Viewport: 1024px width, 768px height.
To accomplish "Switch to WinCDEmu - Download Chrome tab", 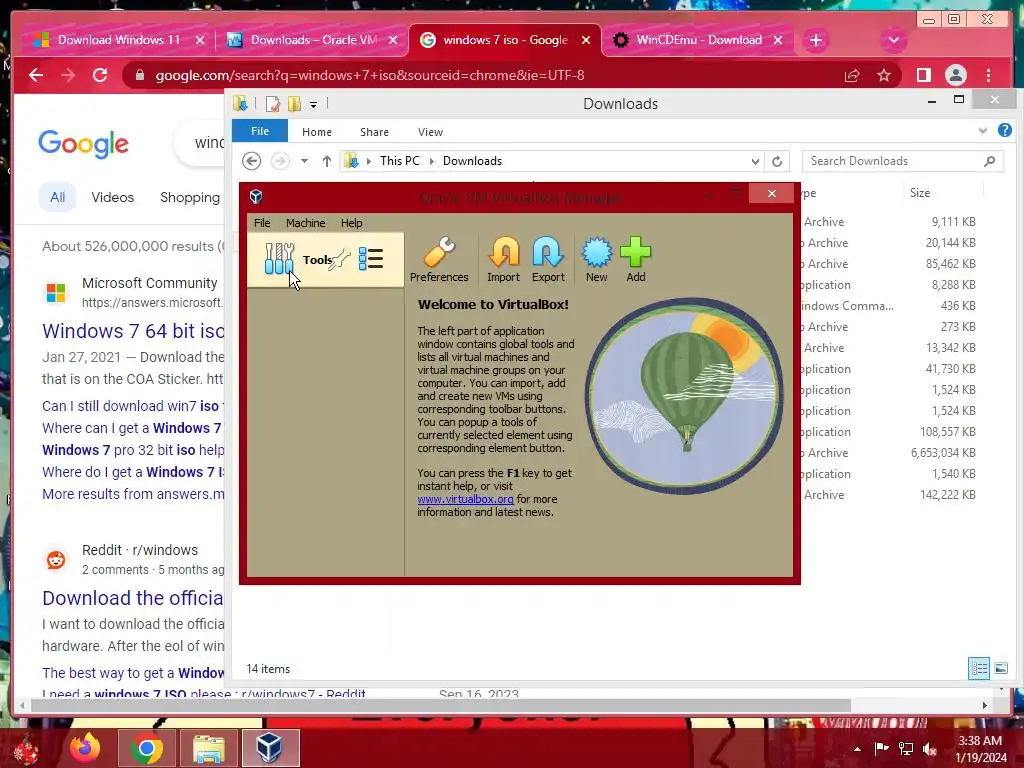I will (699, 40).
